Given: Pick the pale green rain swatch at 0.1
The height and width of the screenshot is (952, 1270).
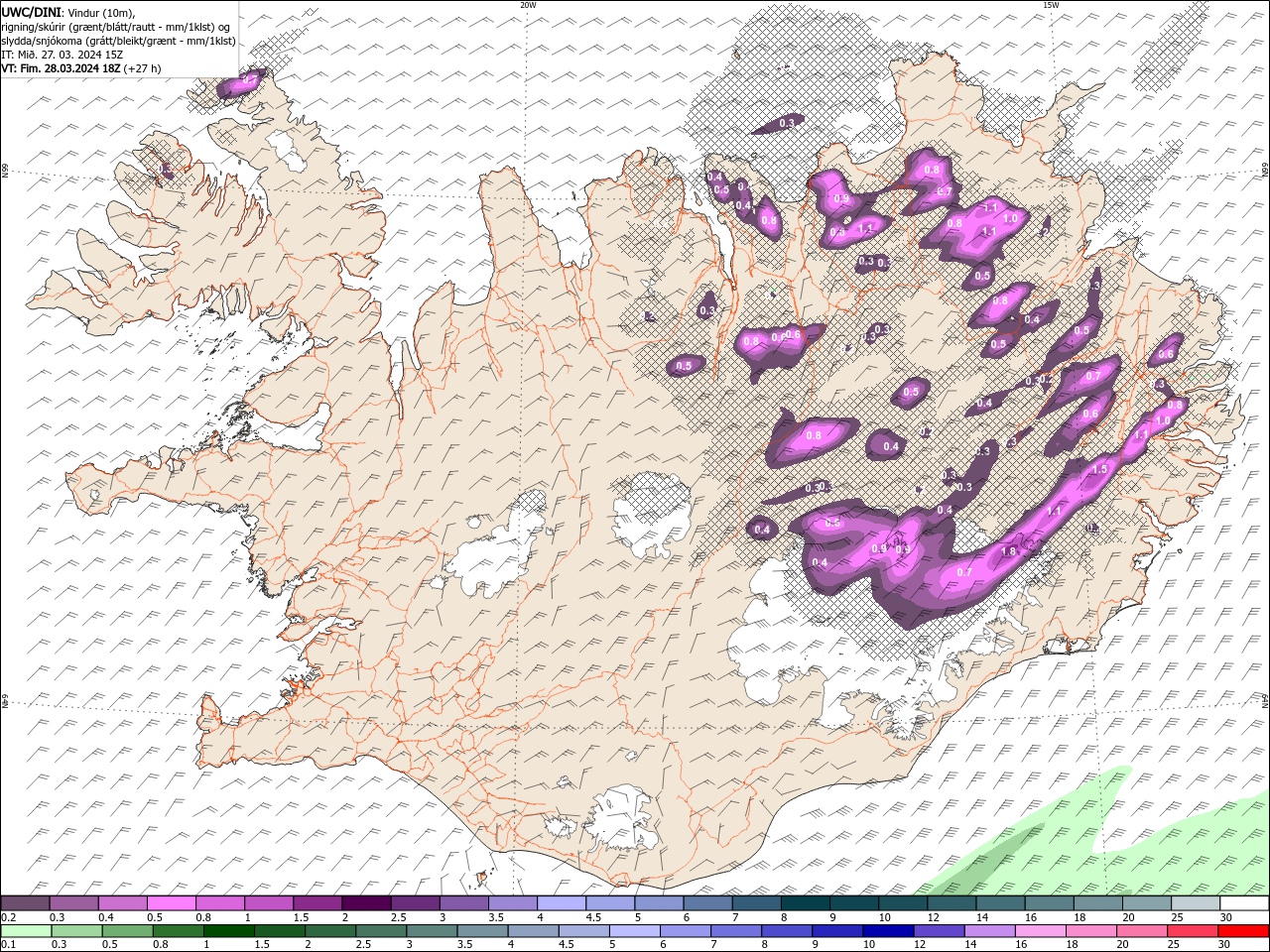Looking at the screenshot, I should (x=25, y=931).
